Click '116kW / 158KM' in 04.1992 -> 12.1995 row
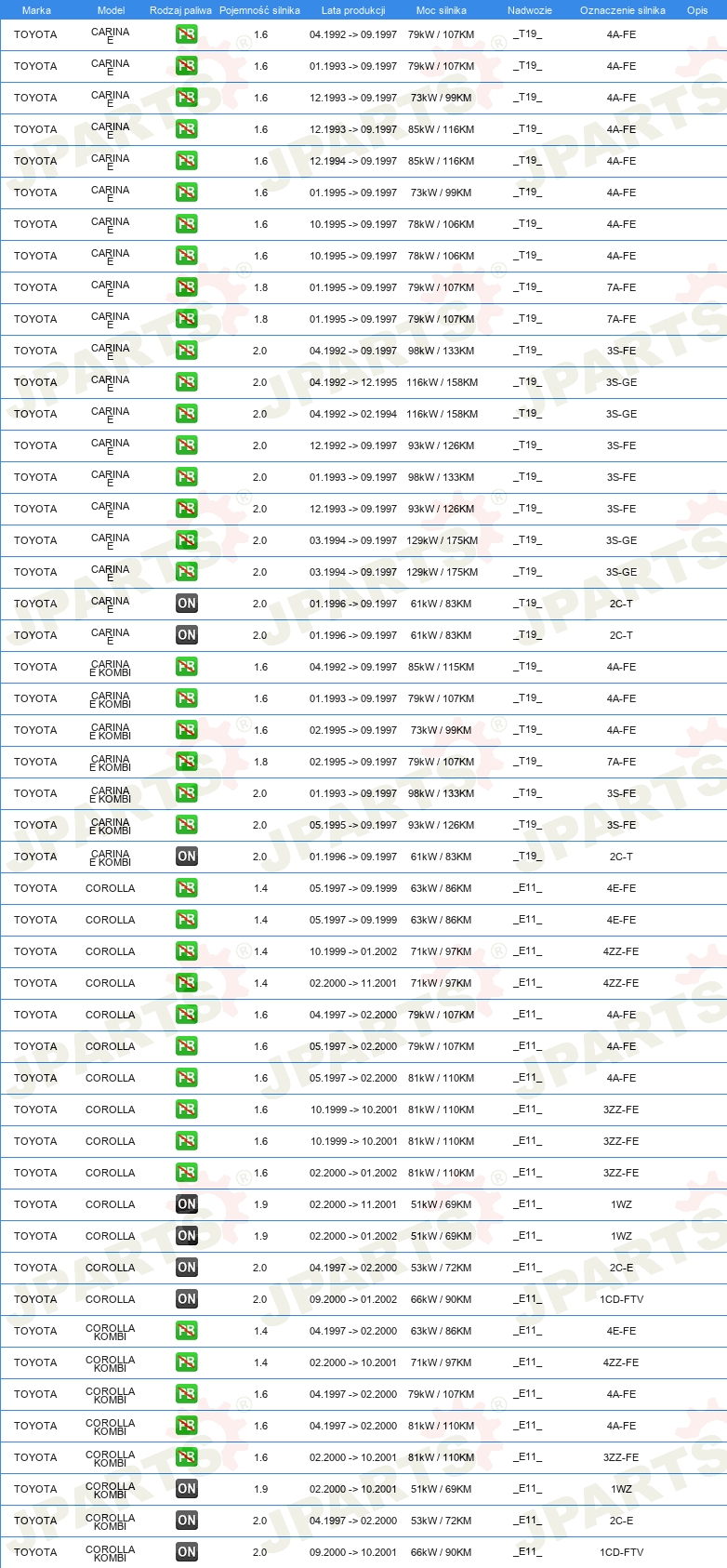Image resolution: width=727 pixels, height=1568 pixels. 442,382
